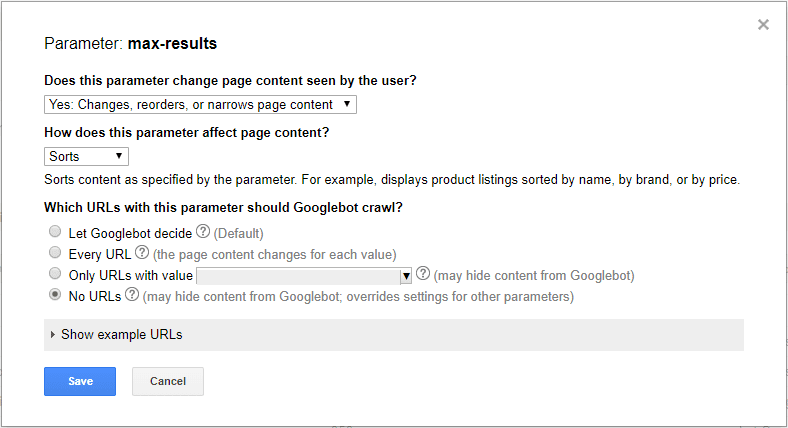This screenshot has height=428, width=788.
Task: Click 'How does this parameter affect' question
Action: 187,132
